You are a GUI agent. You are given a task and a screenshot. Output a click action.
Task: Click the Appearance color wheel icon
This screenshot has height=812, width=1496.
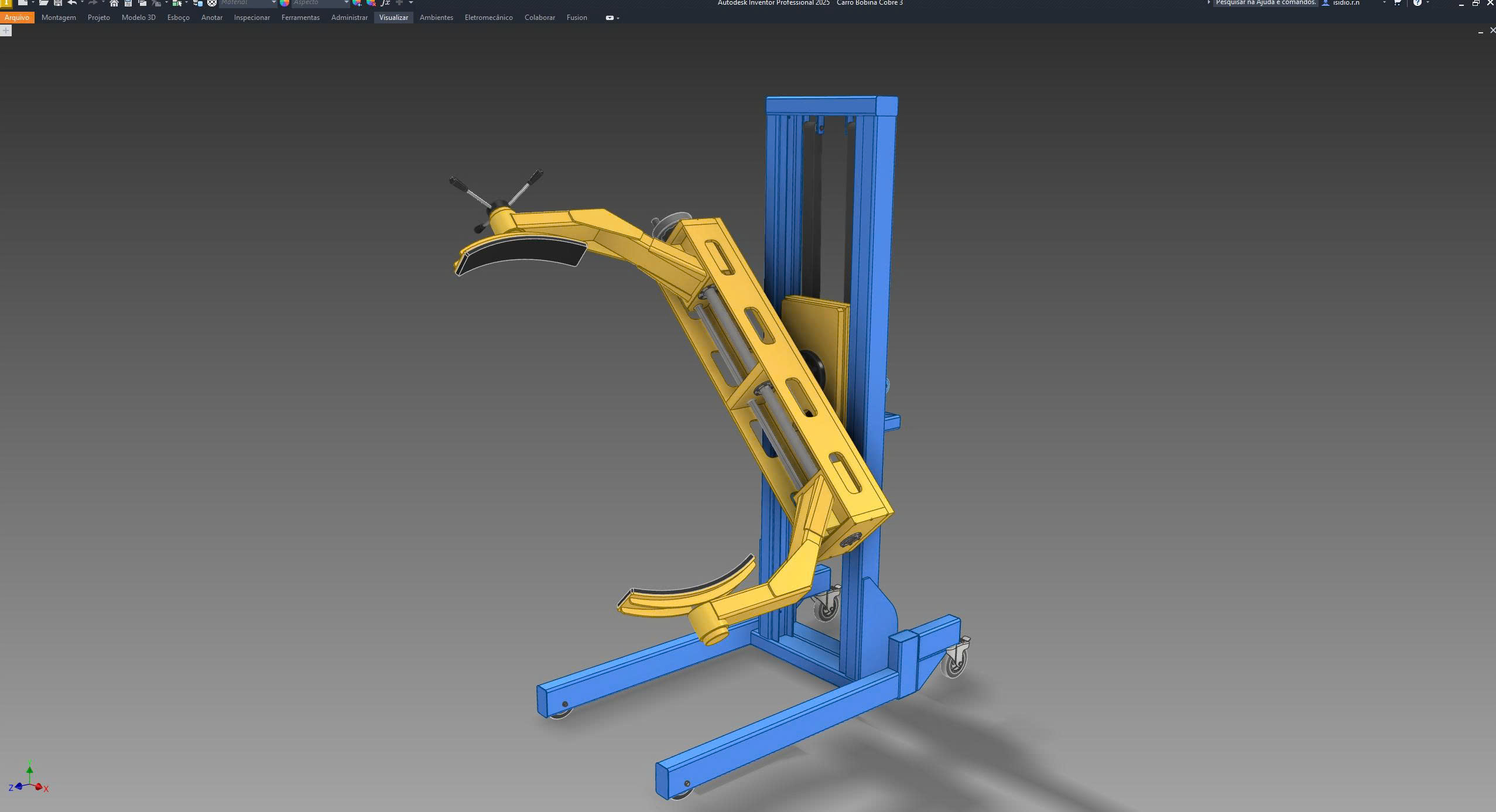tap(285, 3)
